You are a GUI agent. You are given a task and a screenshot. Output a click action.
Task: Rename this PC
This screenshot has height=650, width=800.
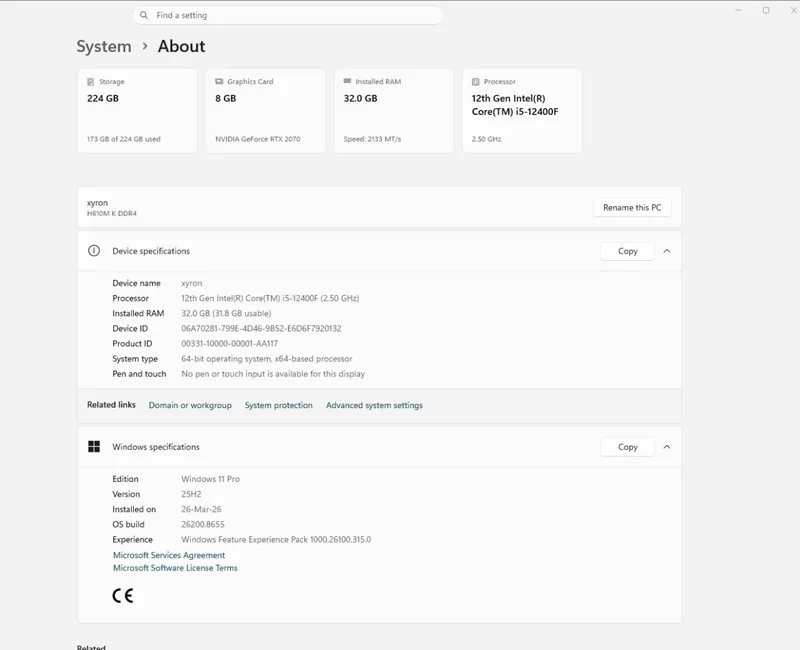coord(632,208)
